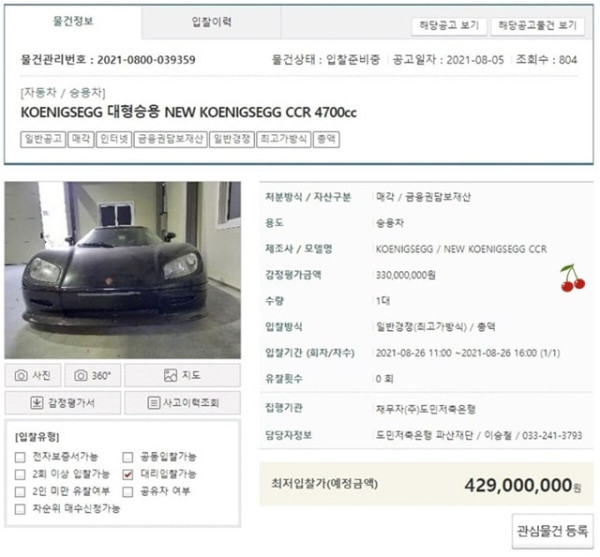Click the 관심물건 등록 button
The image size is (600, 557).
[552, 531]
